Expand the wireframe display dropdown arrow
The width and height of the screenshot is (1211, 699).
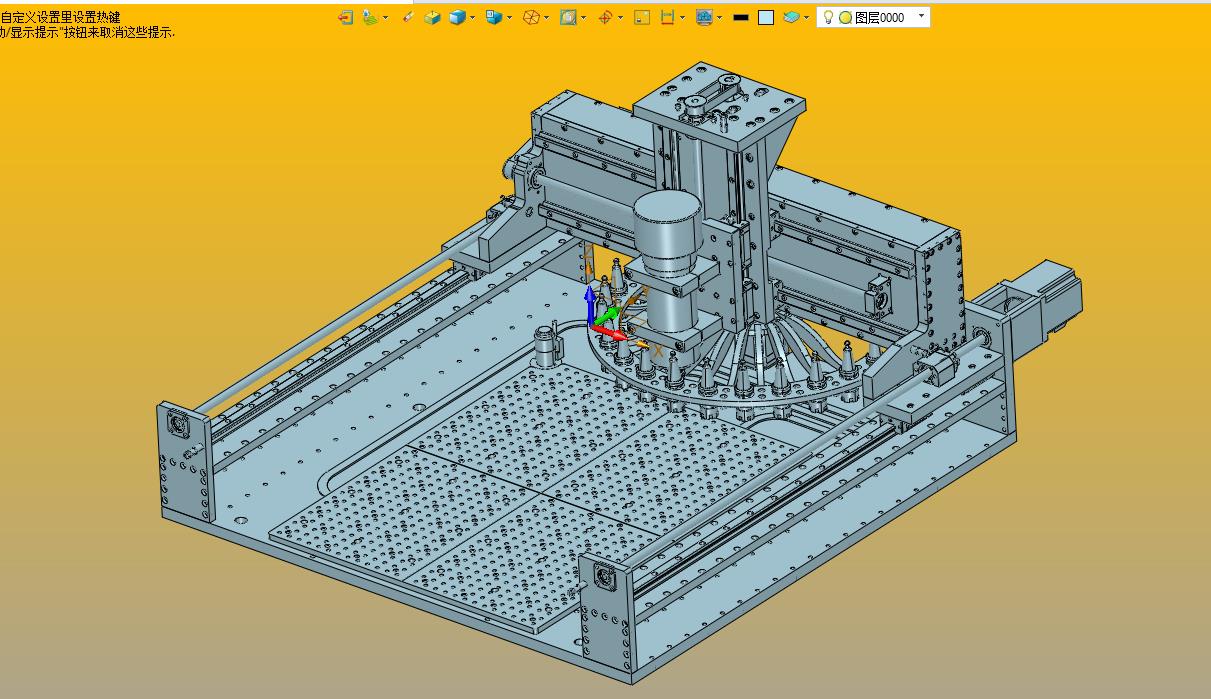(547, 17)
